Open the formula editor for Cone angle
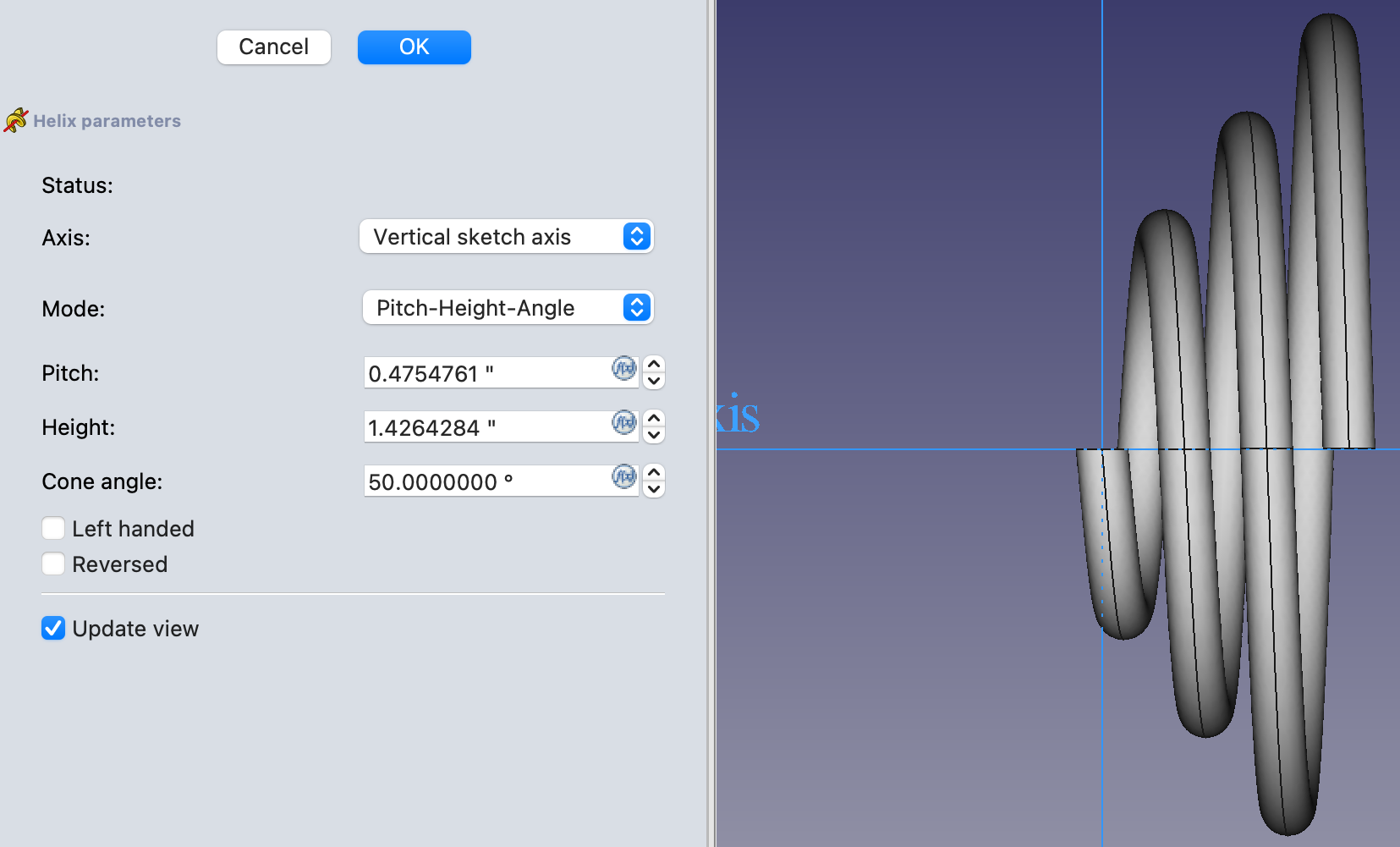This screenshot has height=847, width=1400. (x=624, y=477)
